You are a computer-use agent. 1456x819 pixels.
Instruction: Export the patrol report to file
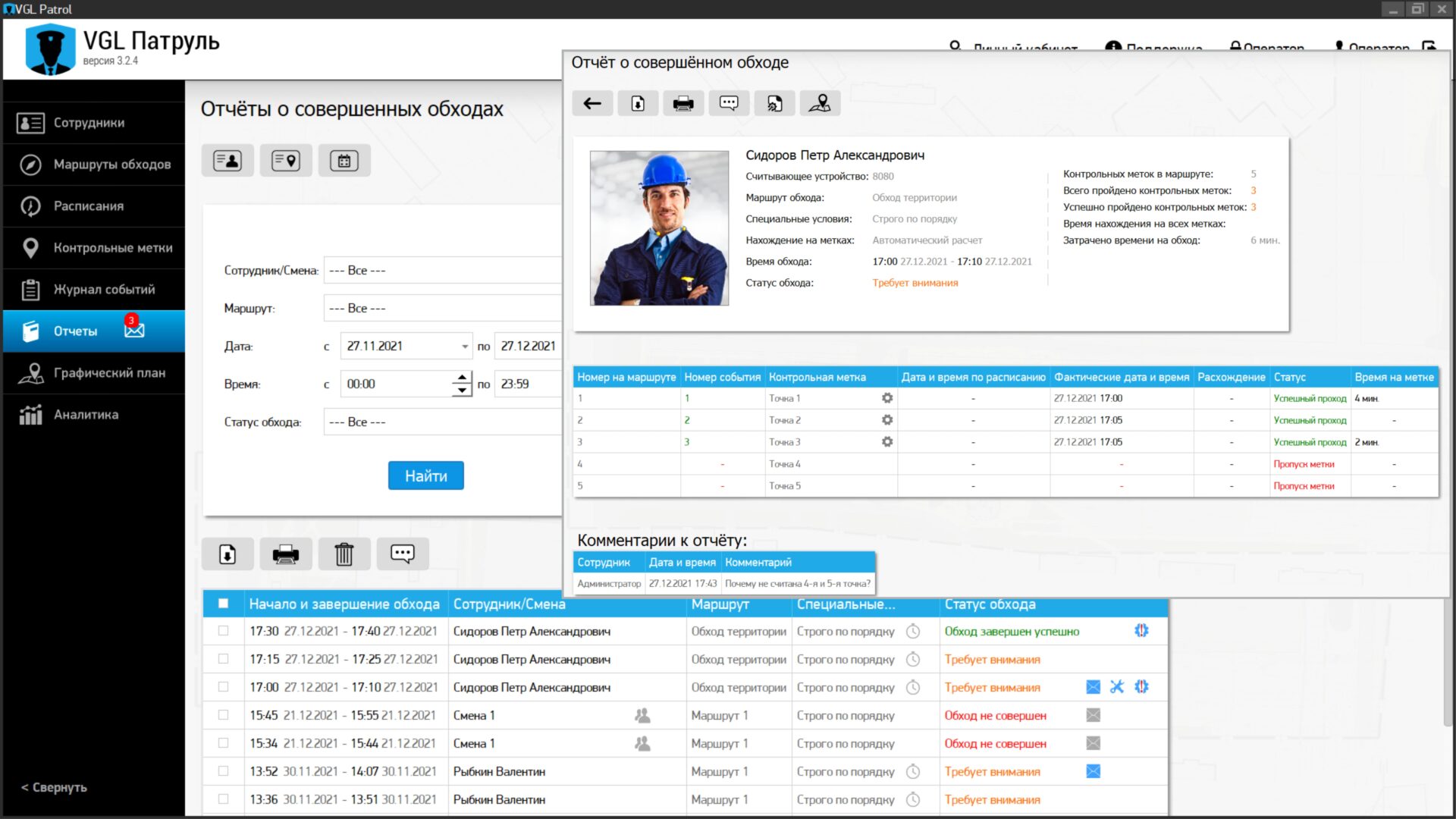638,103
